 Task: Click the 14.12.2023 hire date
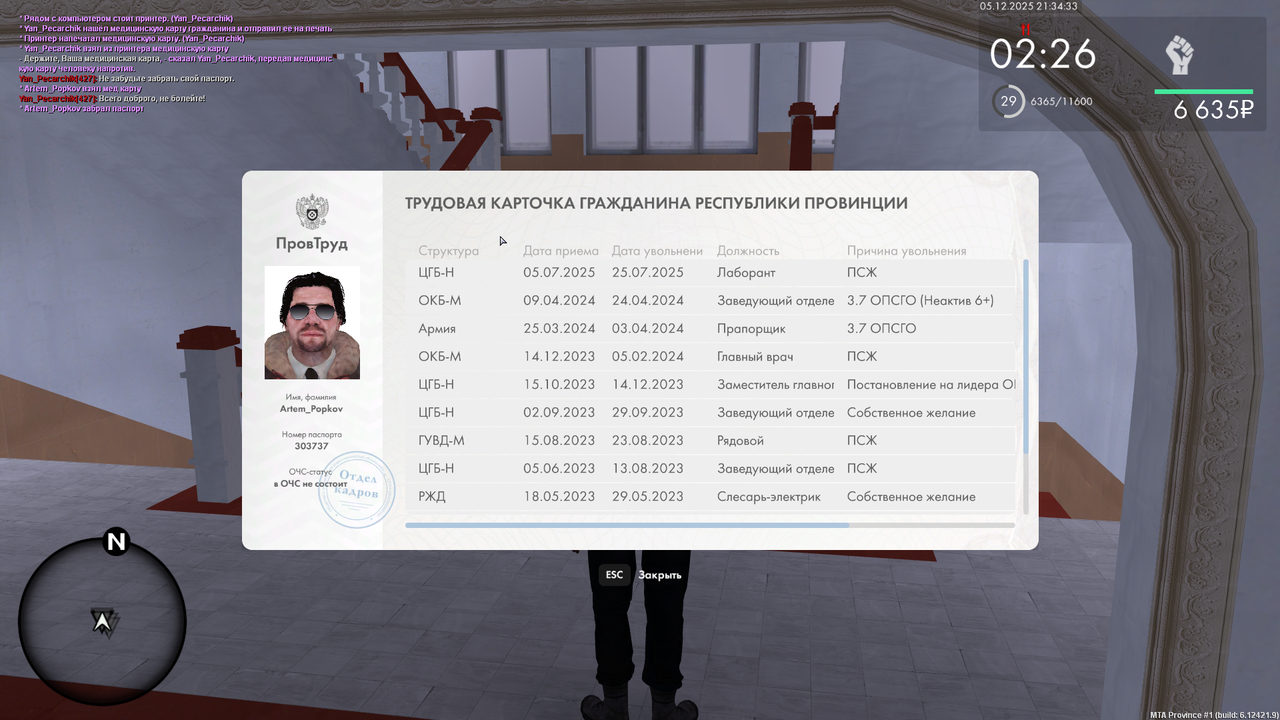(x=559, y=356)
